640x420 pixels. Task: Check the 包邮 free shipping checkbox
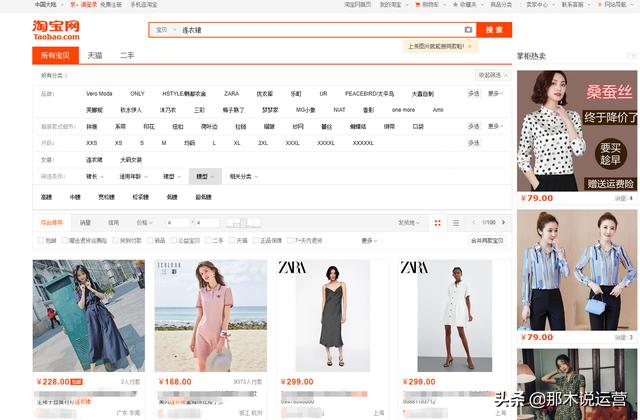pos(41,240)
